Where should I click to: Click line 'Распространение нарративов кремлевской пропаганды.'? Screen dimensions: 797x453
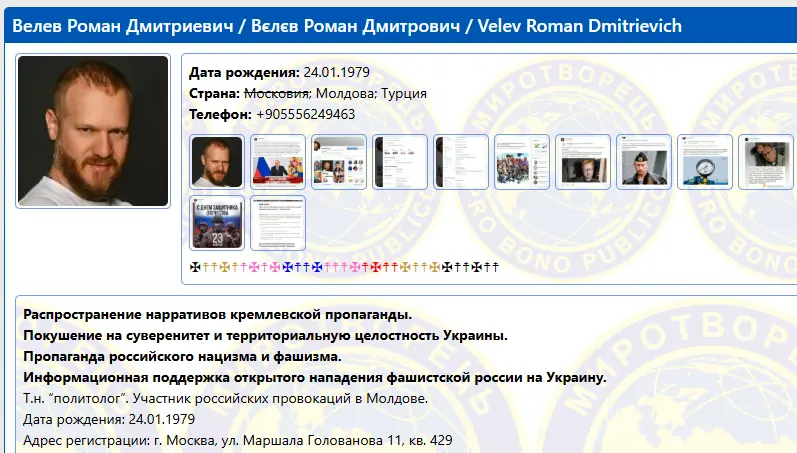pos(218,315)
